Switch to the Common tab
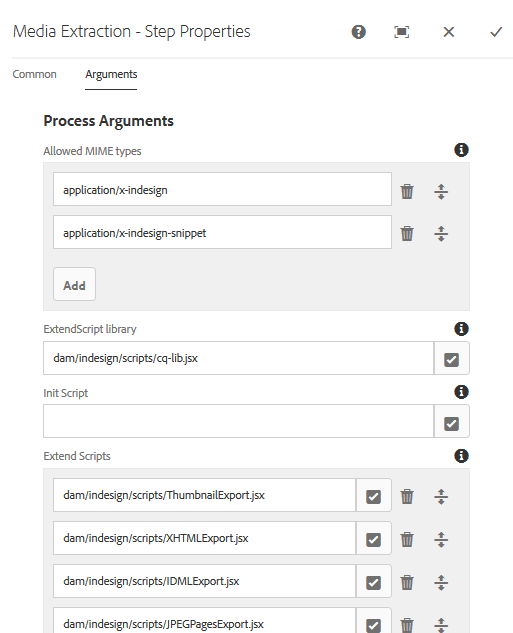The width and height of the screenshot is (513, 633). coord(34,74)
